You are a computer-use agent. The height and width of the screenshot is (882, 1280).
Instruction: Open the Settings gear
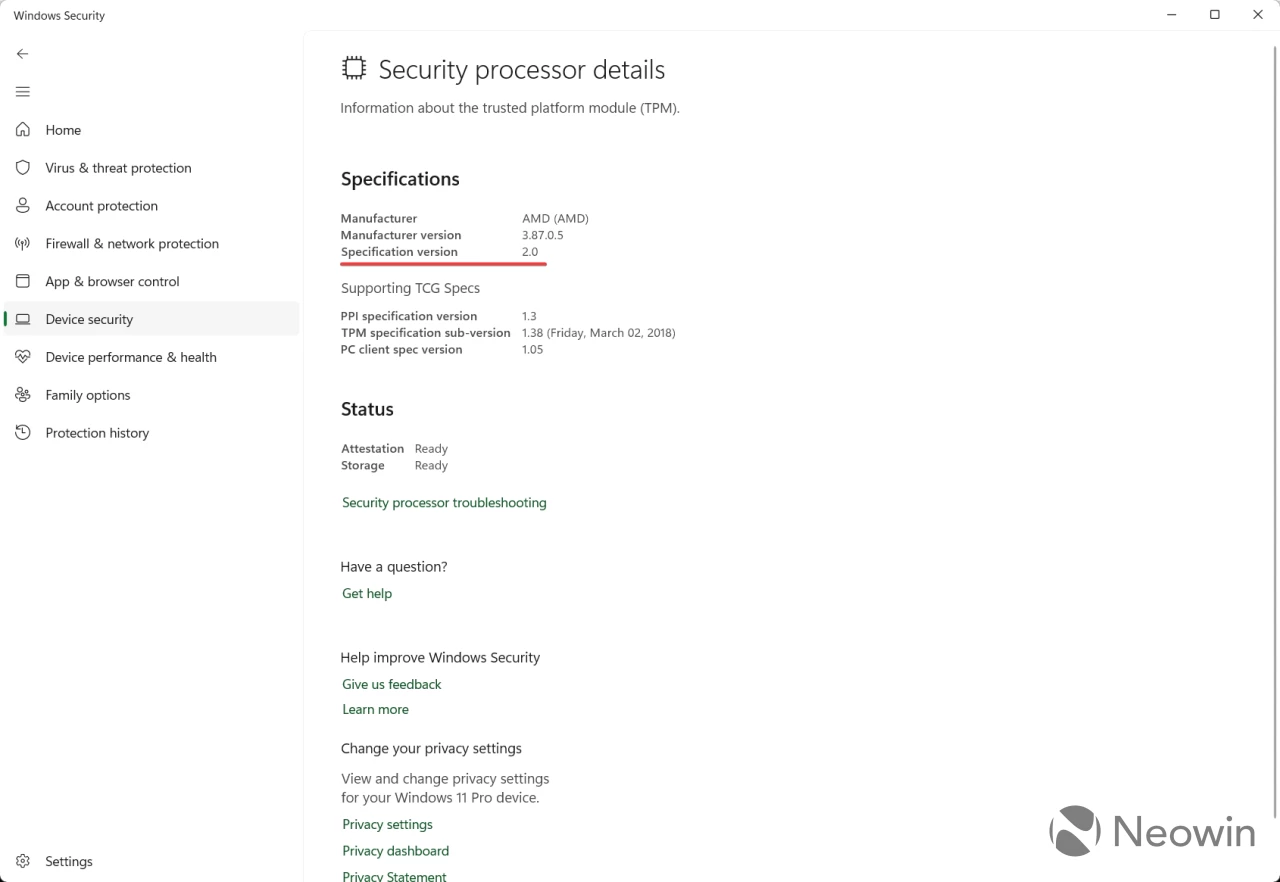coord(23,861)
